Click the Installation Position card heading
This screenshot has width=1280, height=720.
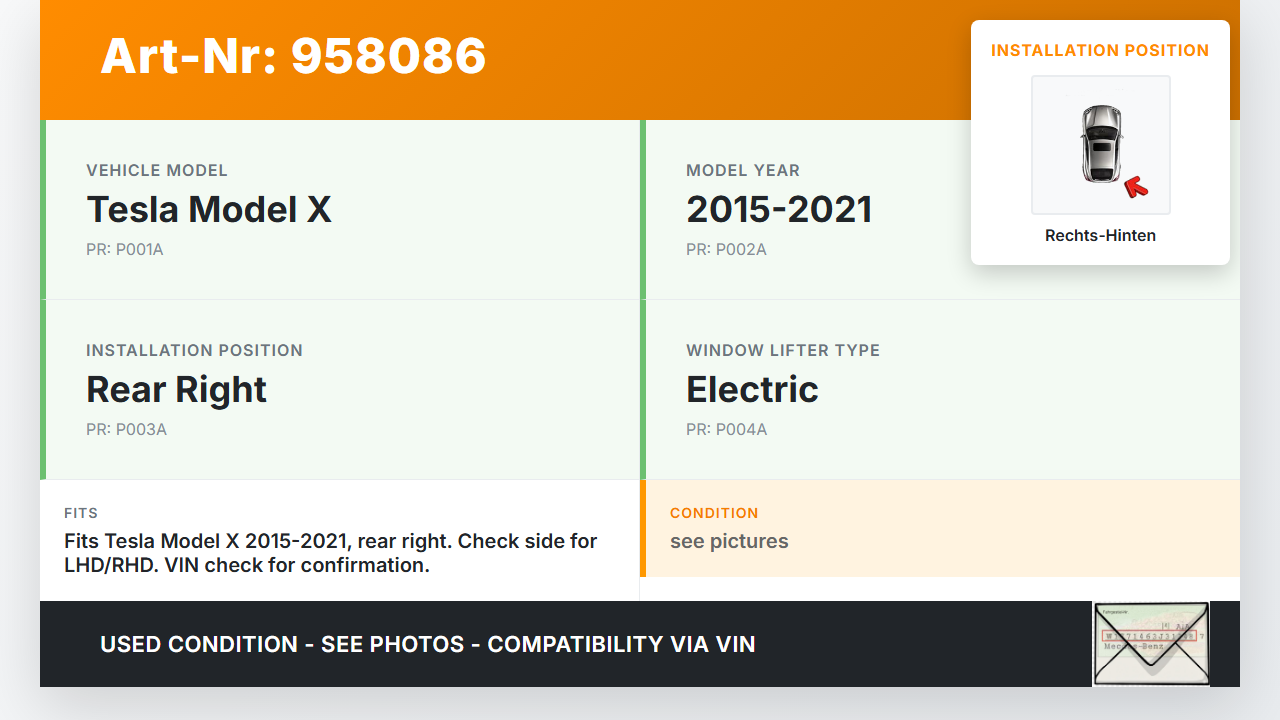[x=1100, y=50]
